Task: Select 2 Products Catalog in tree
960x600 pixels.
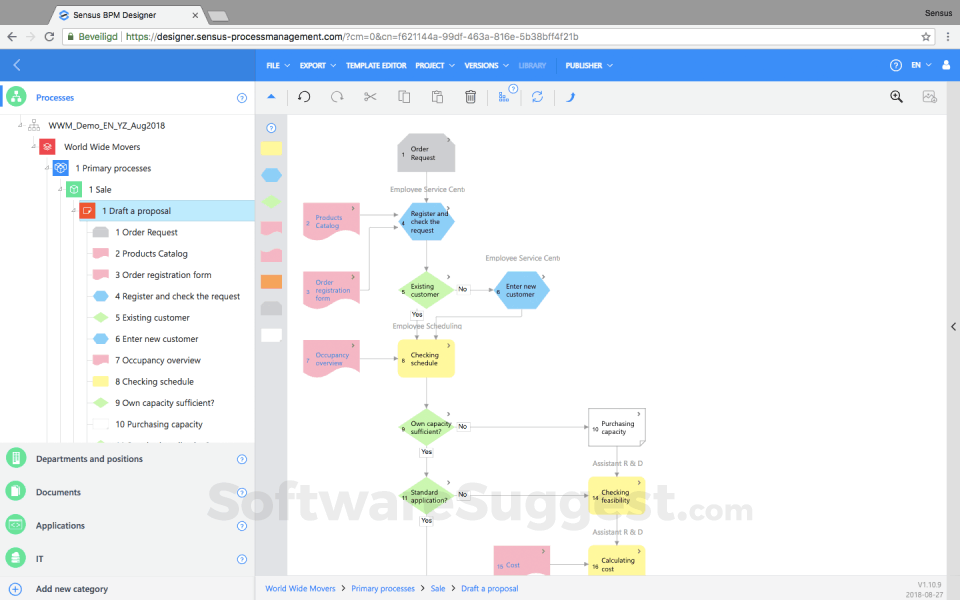Action: [151, 253]
